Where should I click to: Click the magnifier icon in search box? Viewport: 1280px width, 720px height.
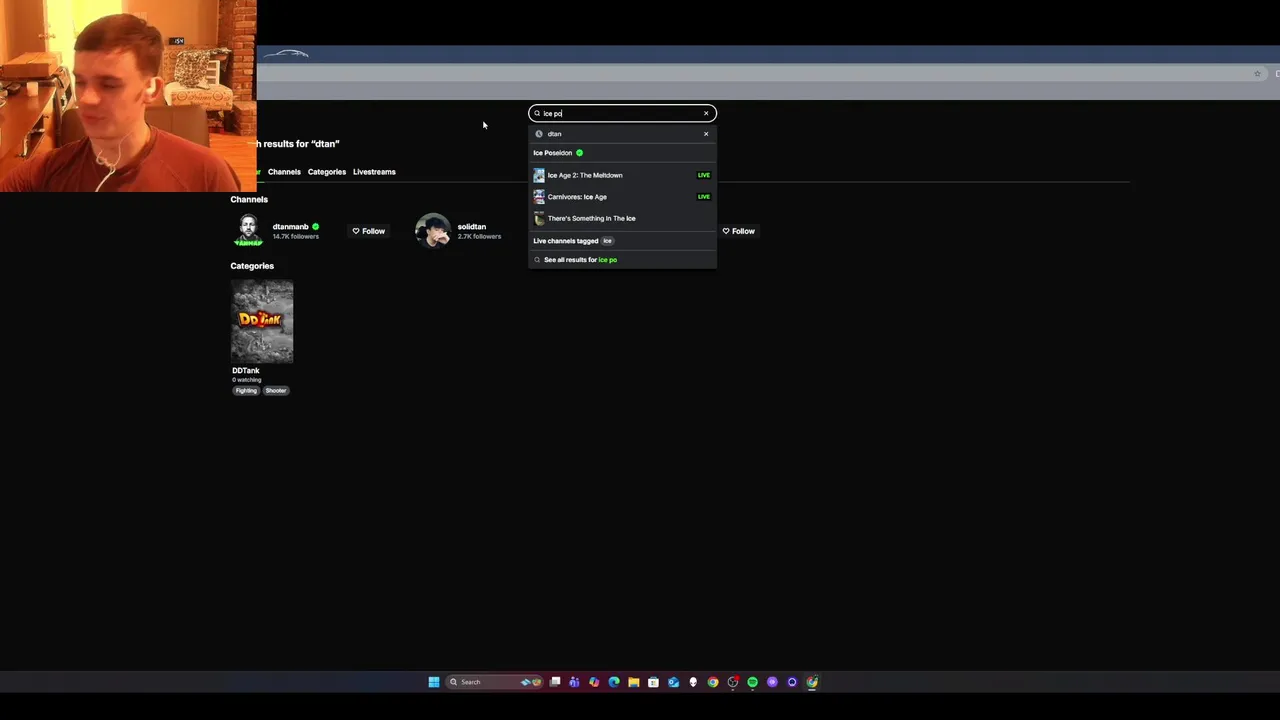(x=537, y=113)
